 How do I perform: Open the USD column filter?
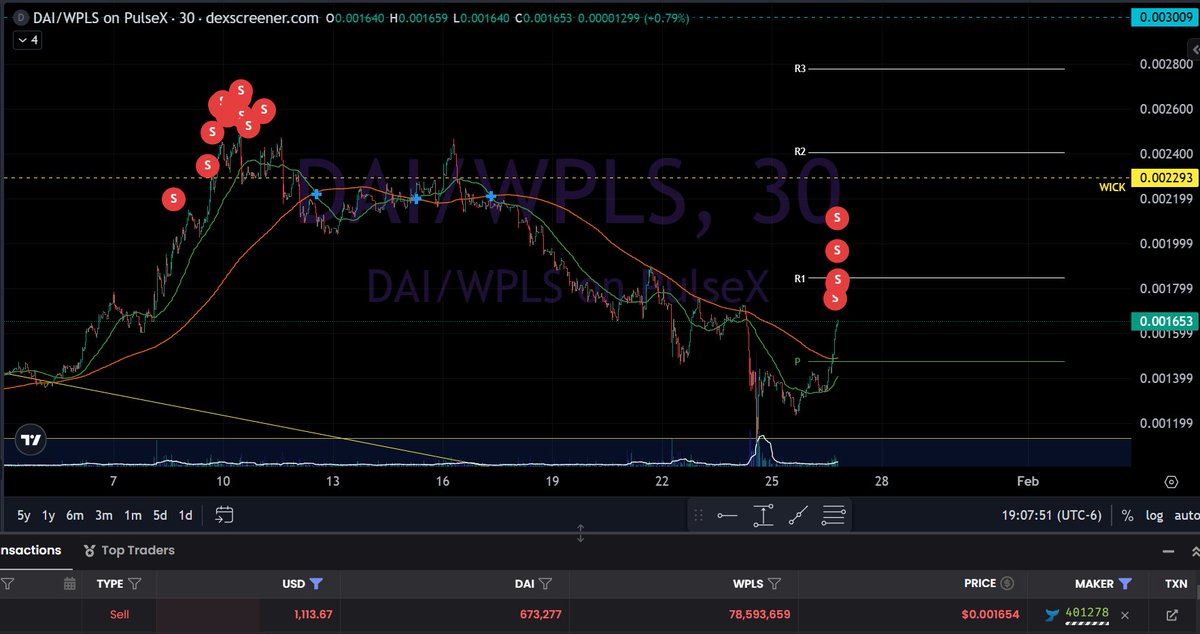click(x=316, y=583)
